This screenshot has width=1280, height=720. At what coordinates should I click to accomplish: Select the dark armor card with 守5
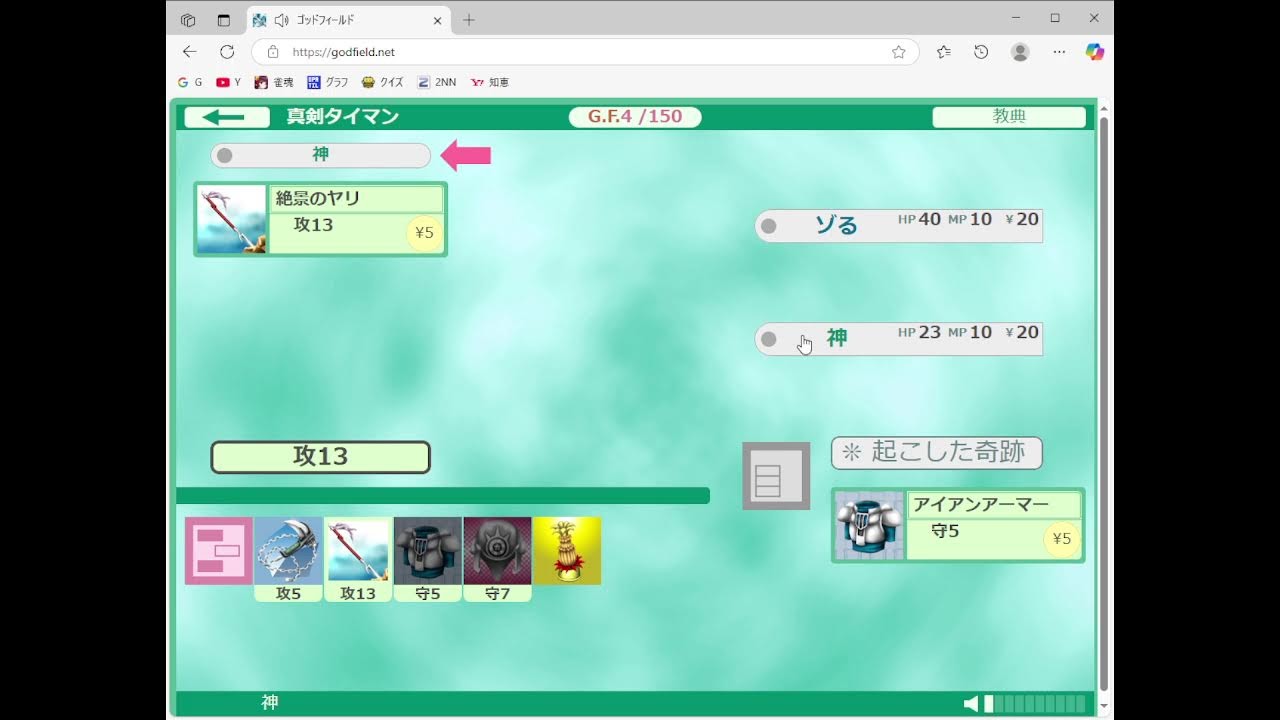[x=428, y=551]
